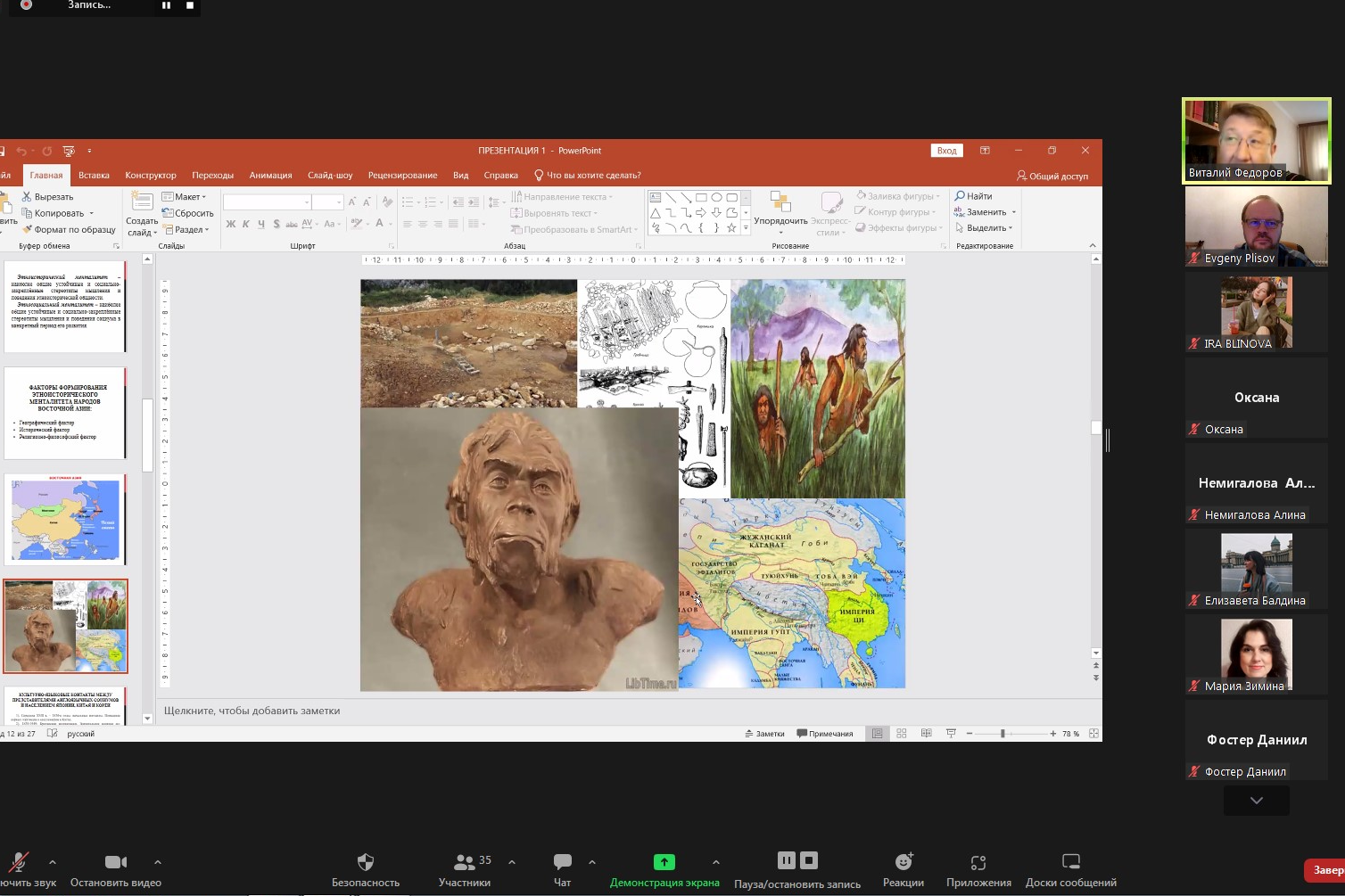Image resolution: width=1345 pixels, height=896 pixels.
Task: Fit slide to window icon
Action: (1093, 734)
